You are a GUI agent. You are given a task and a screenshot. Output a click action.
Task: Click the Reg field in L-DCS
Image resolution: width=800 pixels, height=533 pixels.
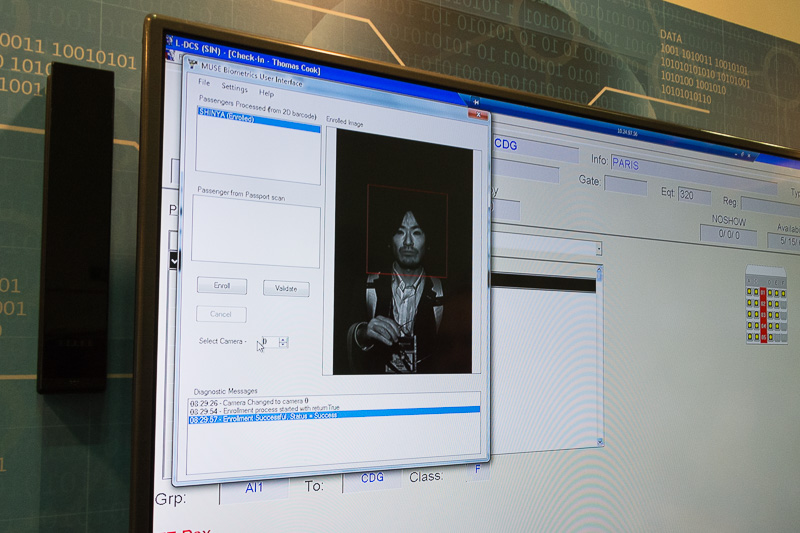[770, 208]
